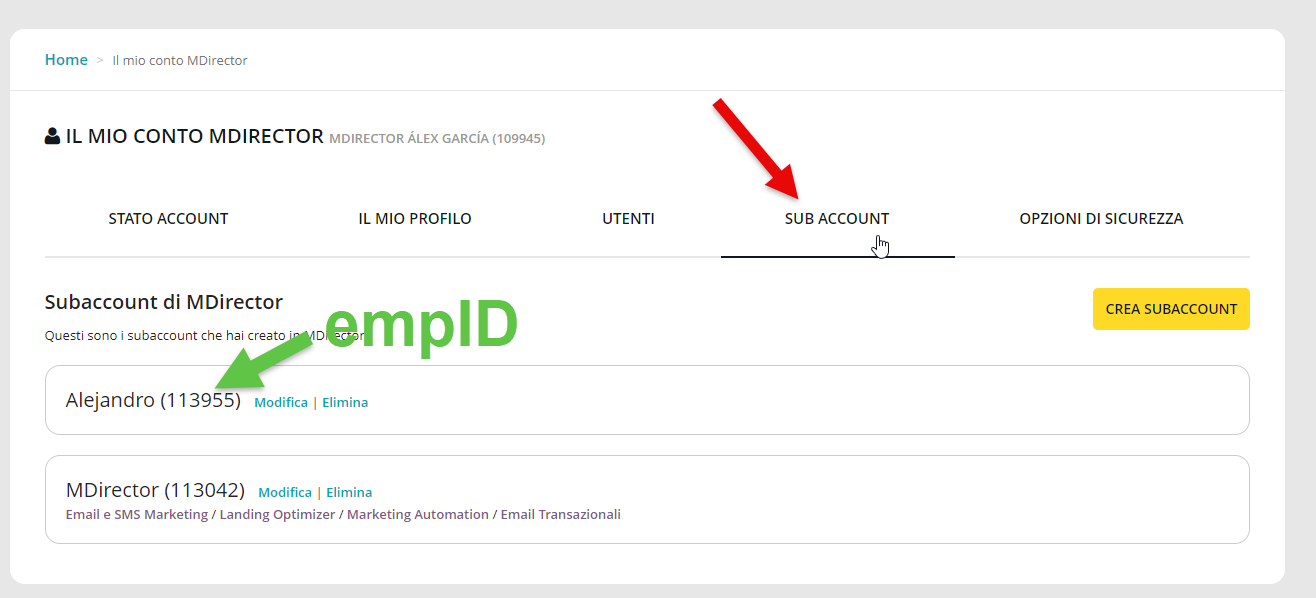The image size is (1316, 598).
Task: Click the Email Transazionali label
Action: pos(560,514)
